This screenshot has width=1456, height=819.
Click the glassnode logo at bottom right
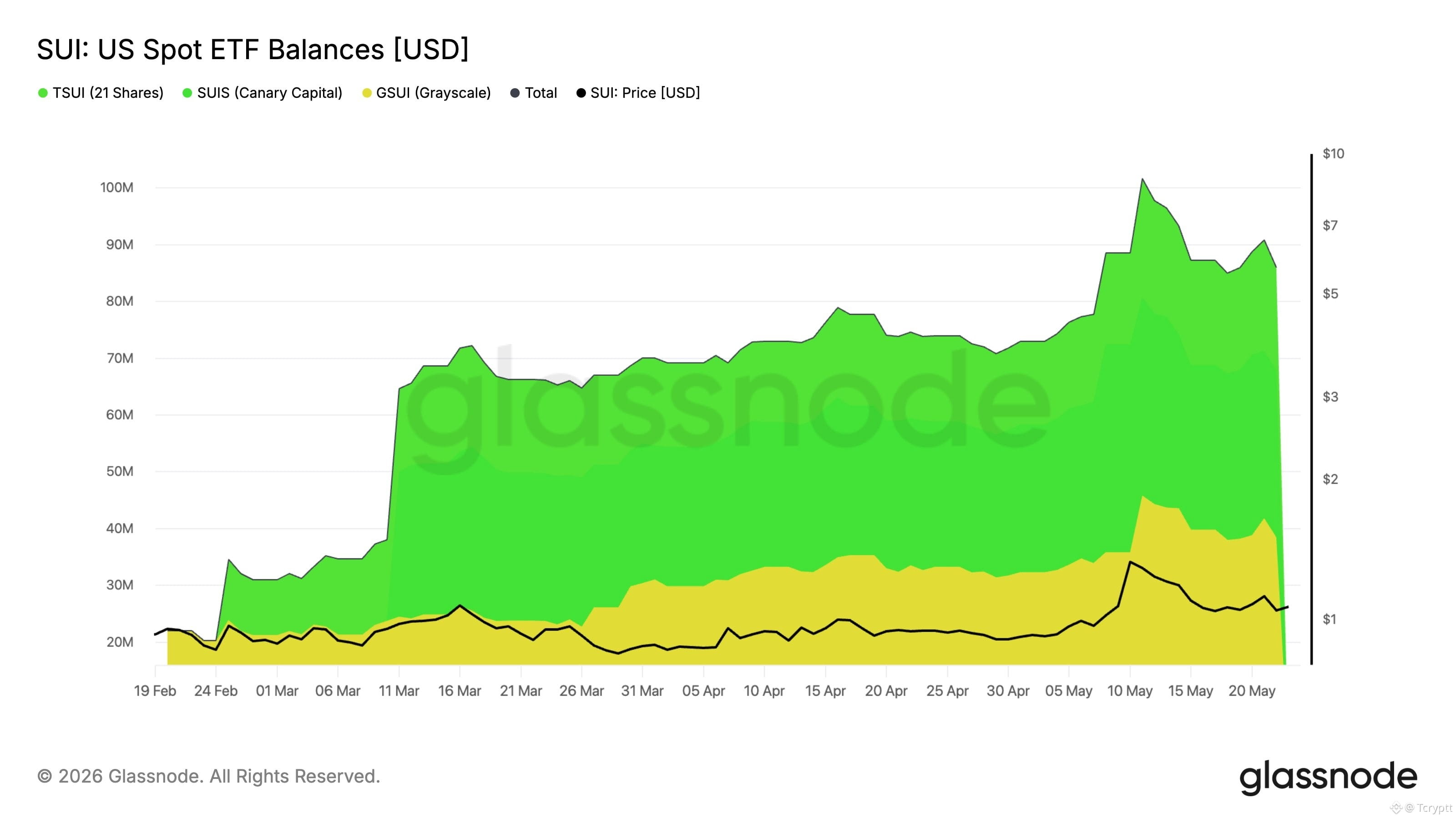coord(1328,778)
